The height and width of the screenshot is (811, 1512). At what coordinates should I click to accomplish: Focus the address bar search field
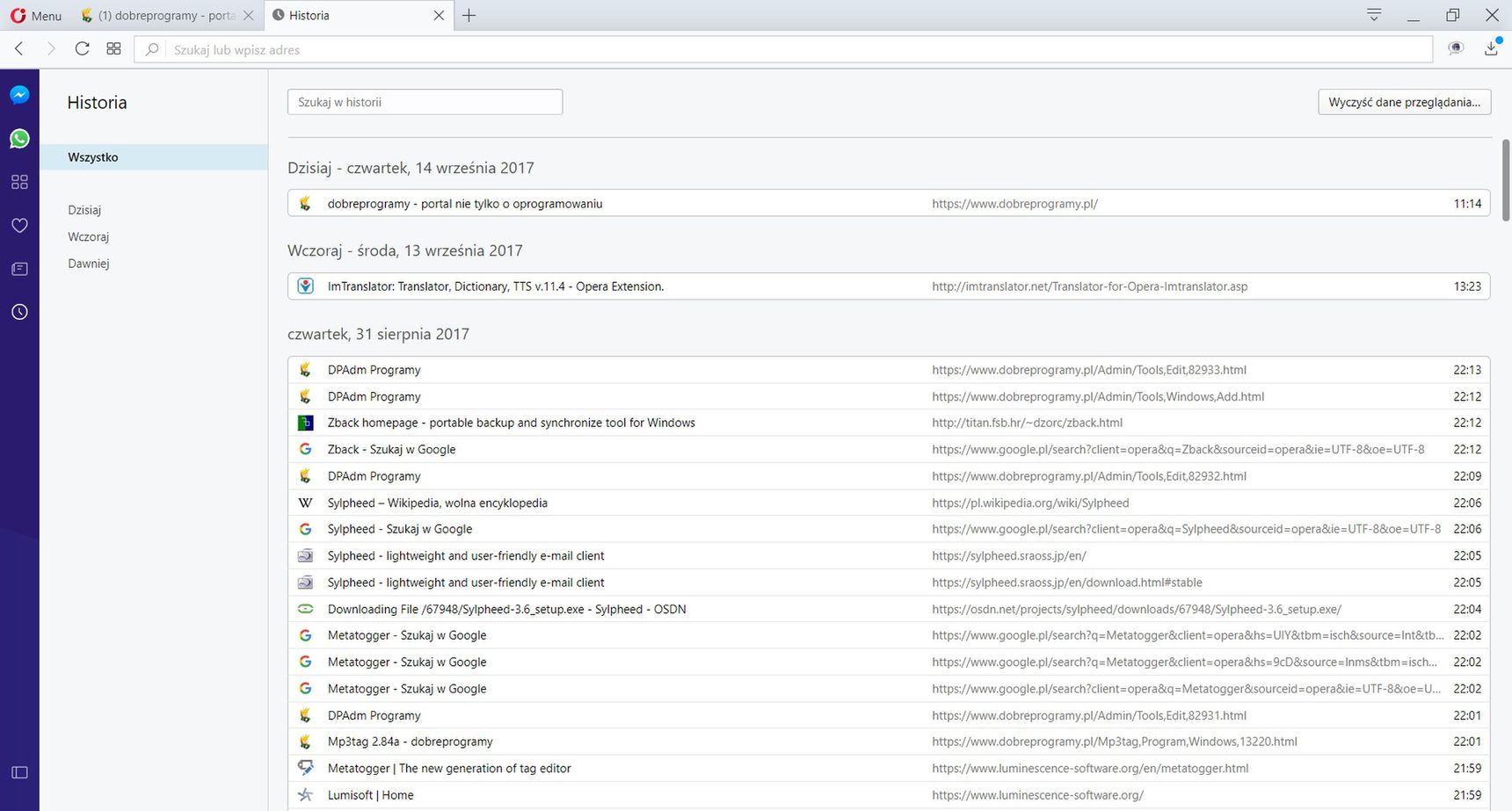[x=782, y=49]
